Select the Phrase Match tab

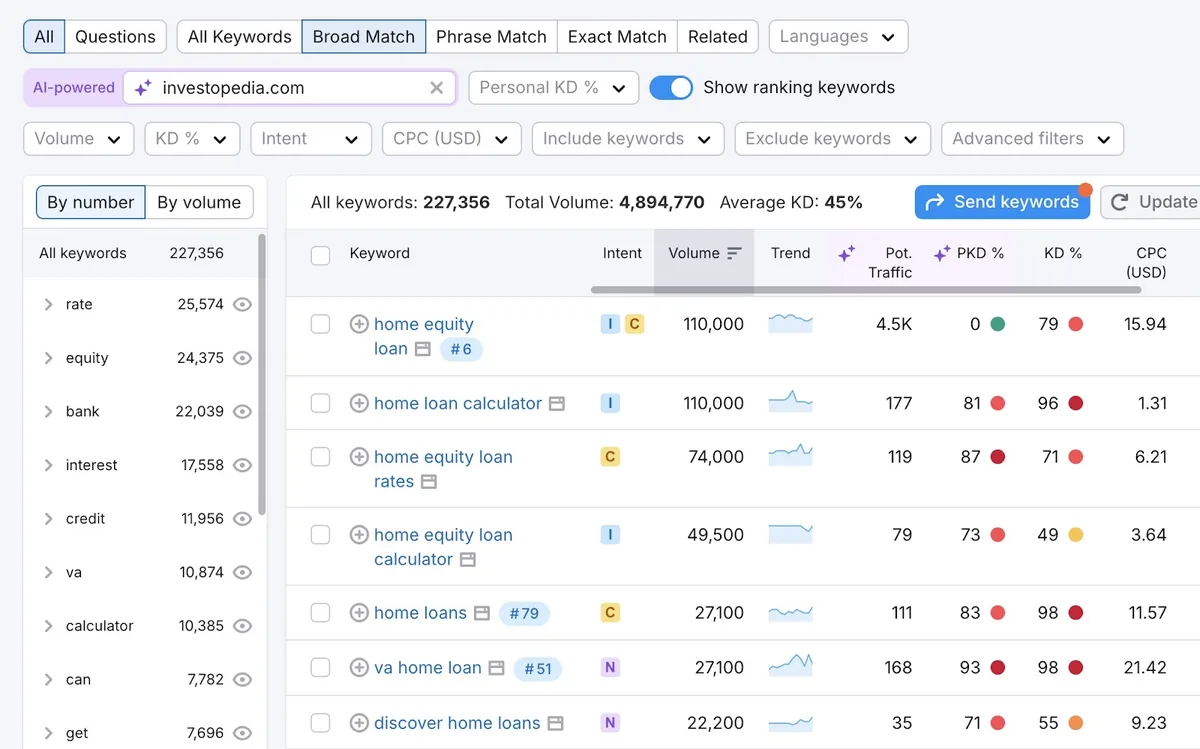491,37
